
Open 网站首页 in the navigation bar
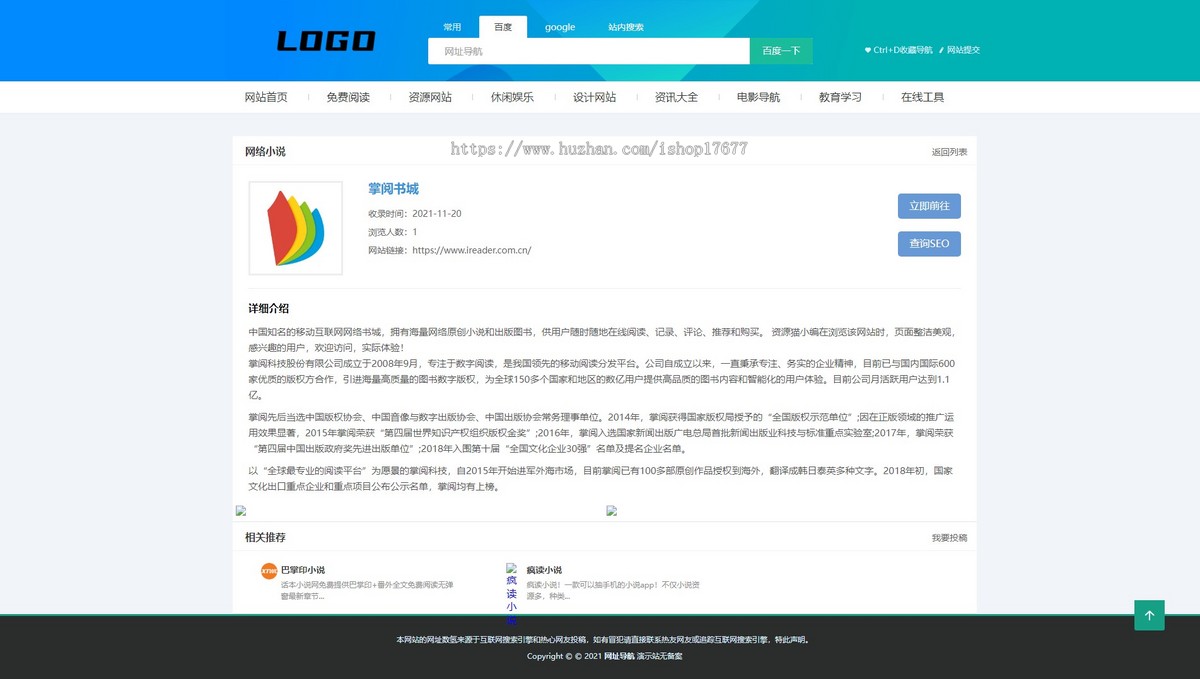266,97
